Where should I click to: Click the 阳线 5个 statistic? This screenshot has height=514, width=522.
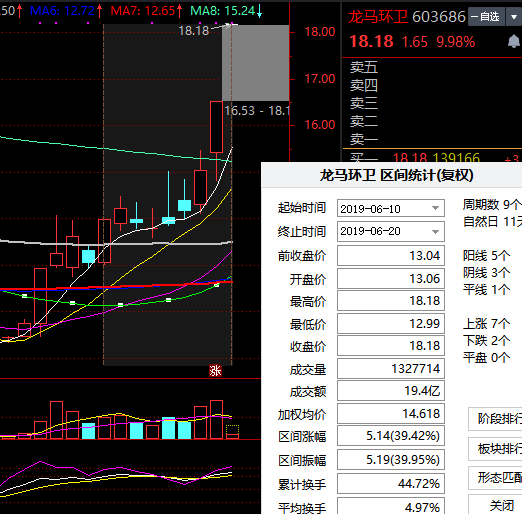click(x=486, y=256)
